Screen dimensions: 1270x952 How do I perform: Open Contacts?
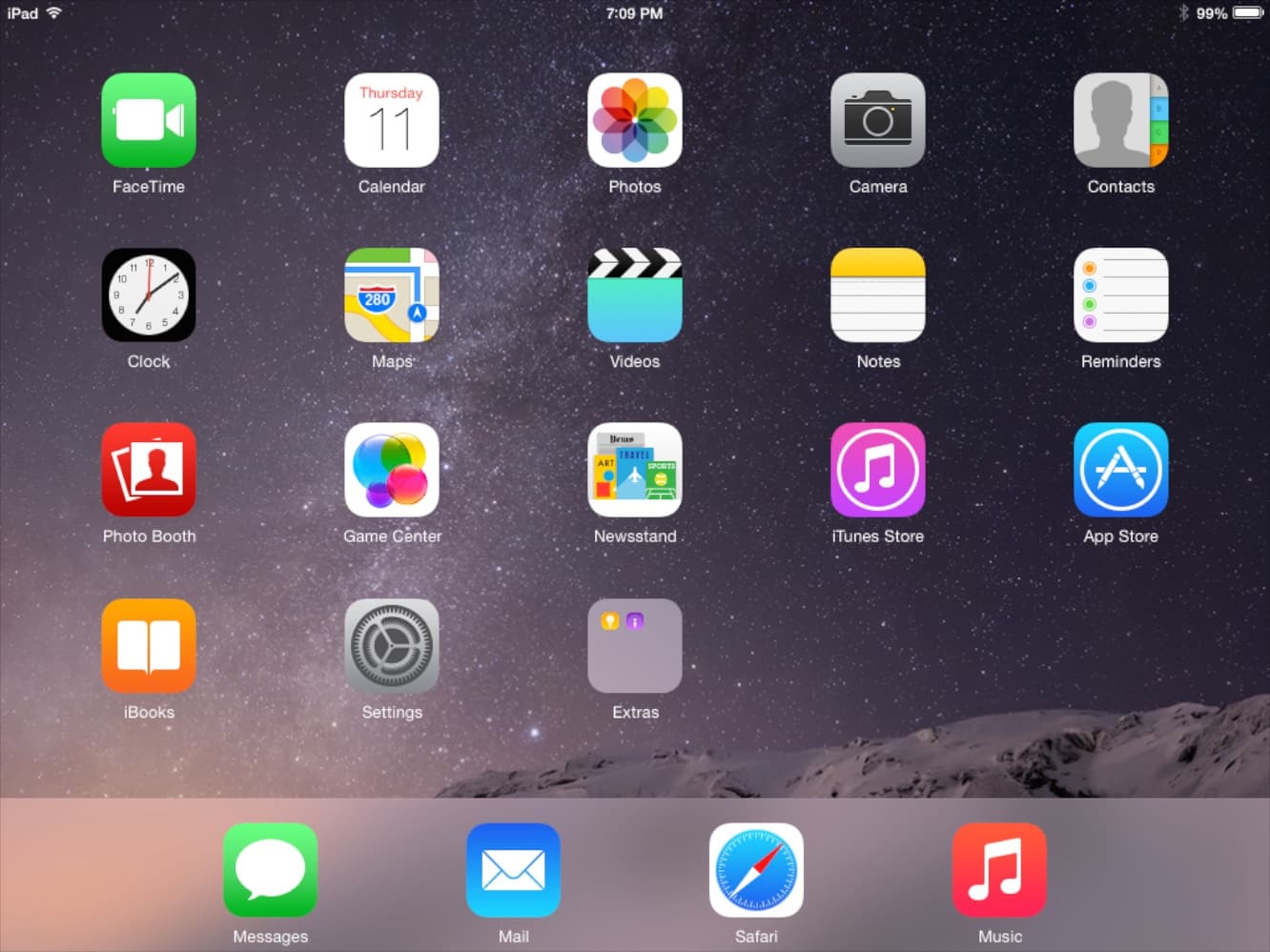(x=1121, y=120)
